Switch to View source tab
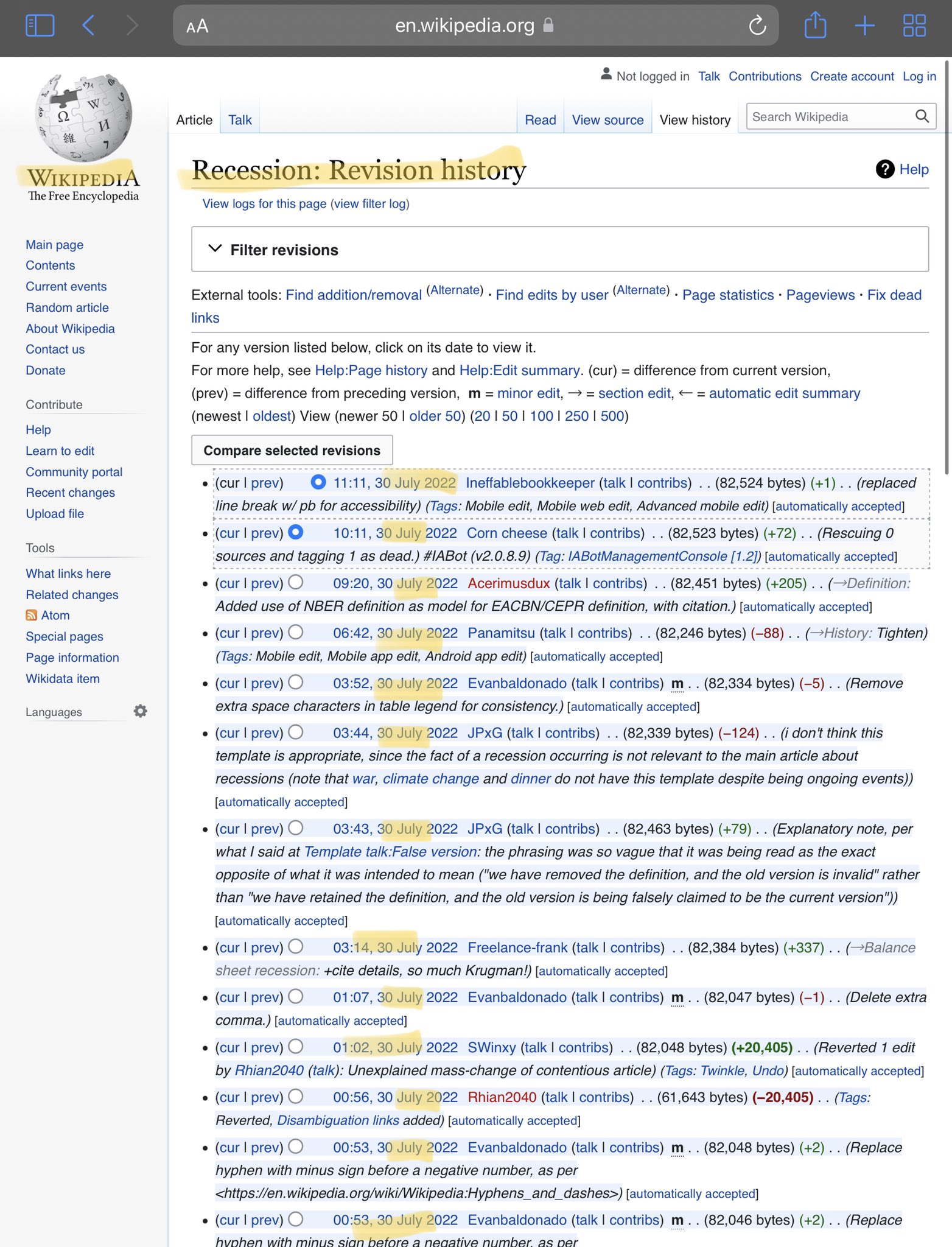Image resolution: width=952 pixels, height=1247 pixels. click(607, 120)
